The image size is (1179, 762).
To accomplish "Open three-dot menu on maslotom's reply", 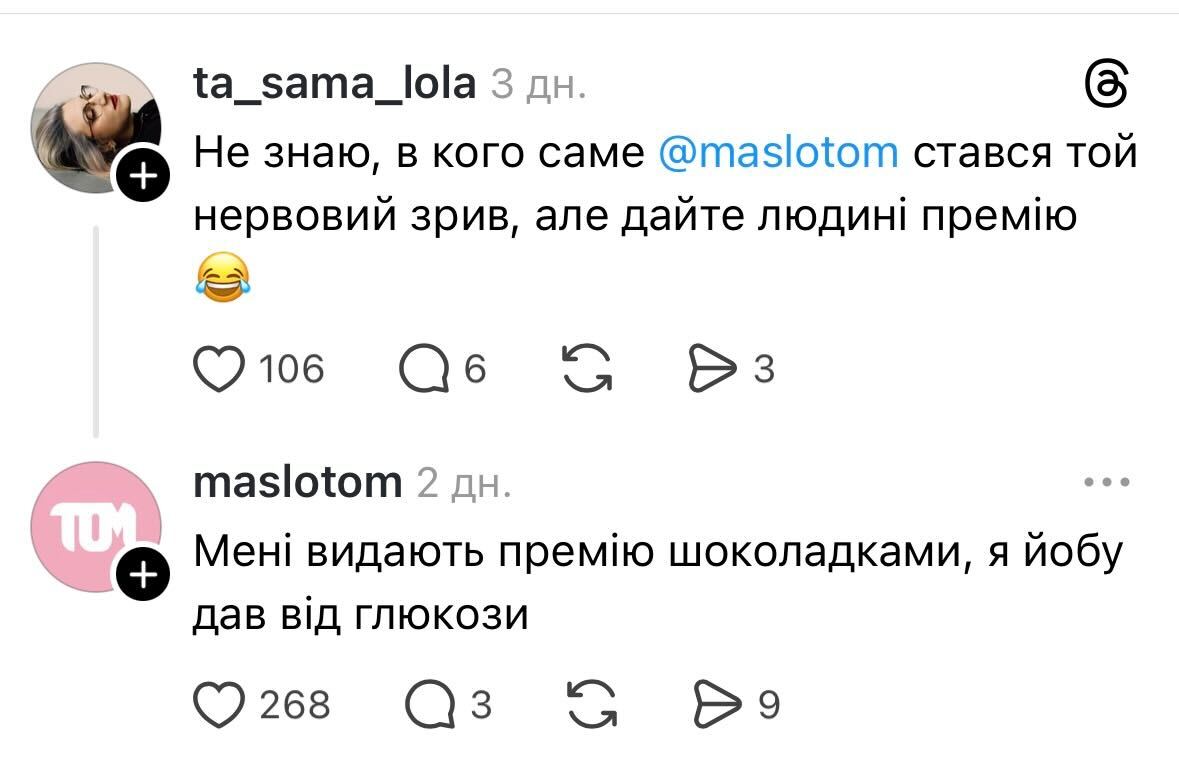I will pos(1107,483).
